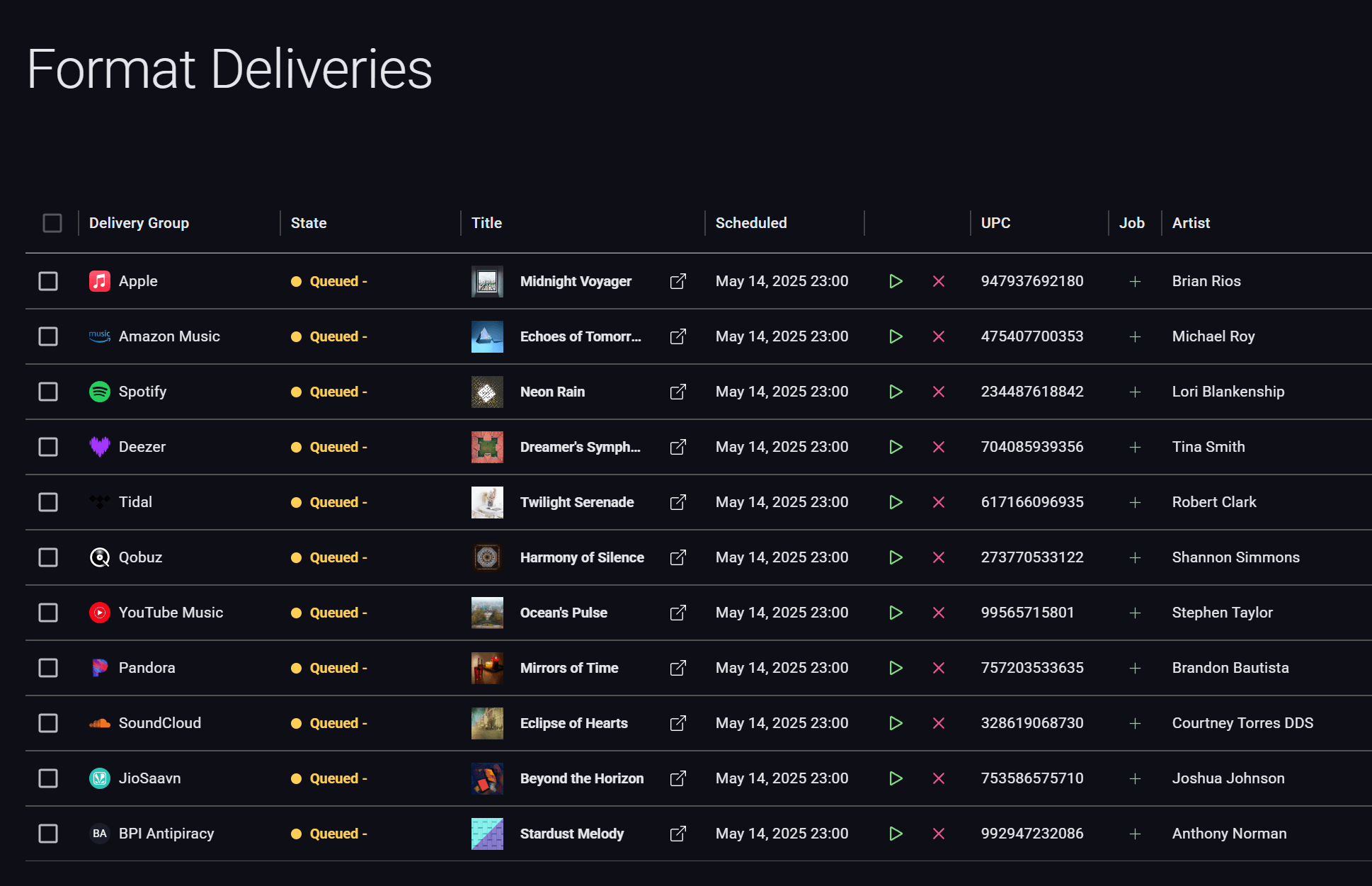Add job plus icon for Robert Clark
The image size is (1372, 886).
click(1135, 502)
